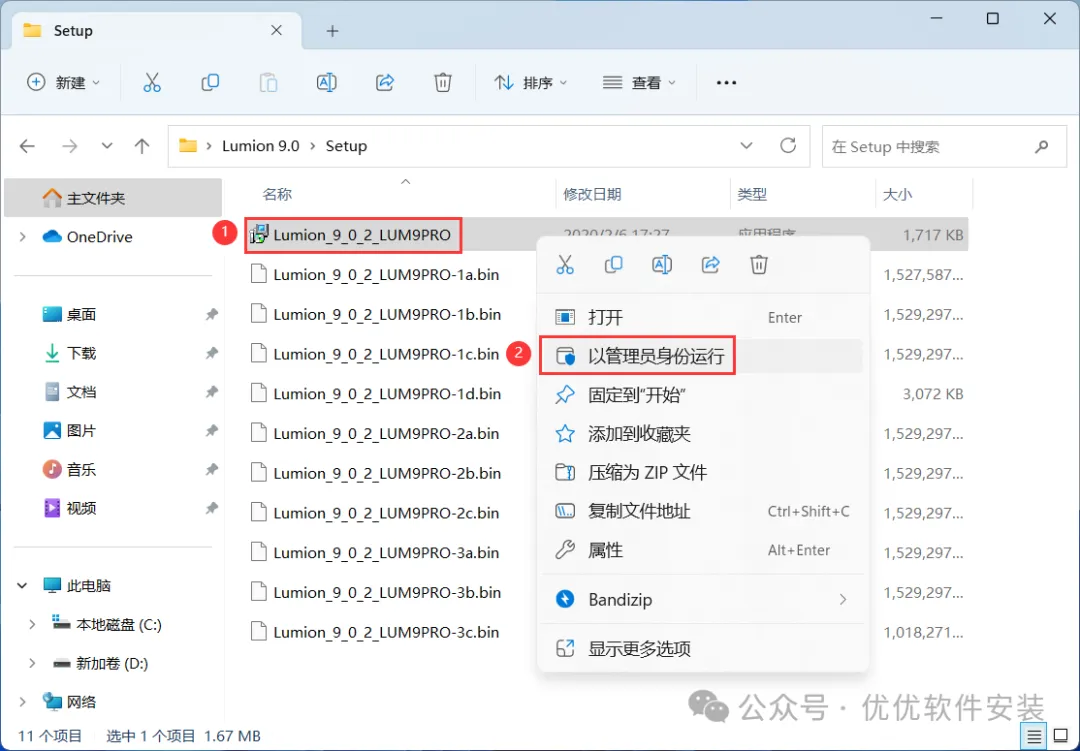Expand the 新加卷 (D:) node
This screenshot has width=1080, height=751.
(x=32, y=663)
